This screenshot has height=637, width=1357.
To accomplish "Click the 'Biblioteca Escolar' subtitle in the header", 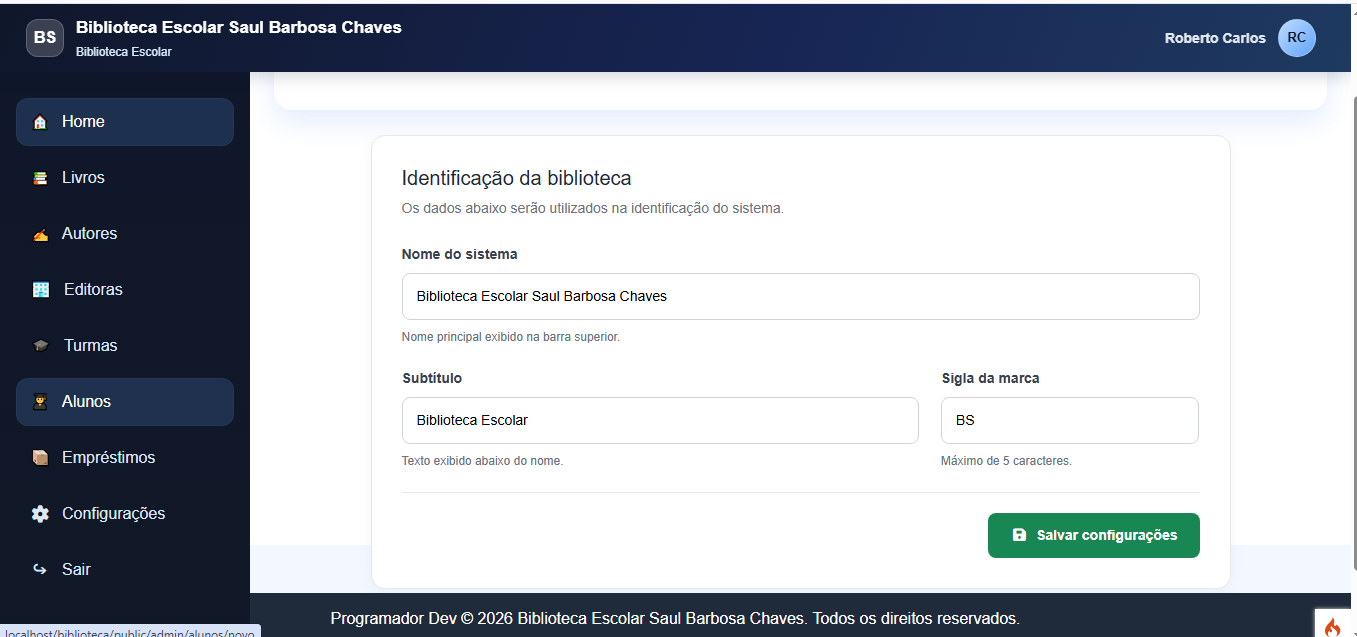I will pos(124,52).
